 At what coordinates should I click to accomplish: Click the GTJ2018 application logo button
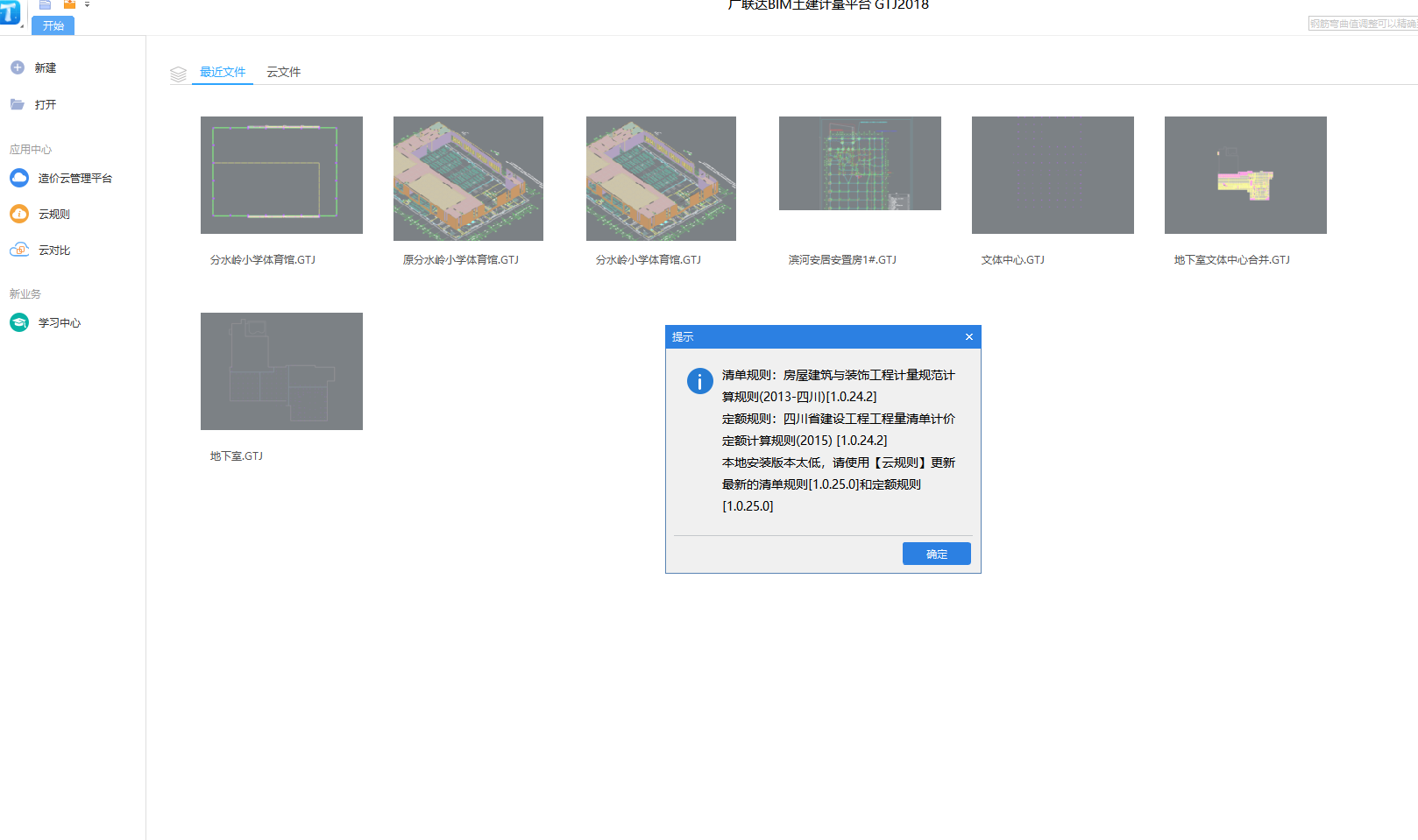10,12
